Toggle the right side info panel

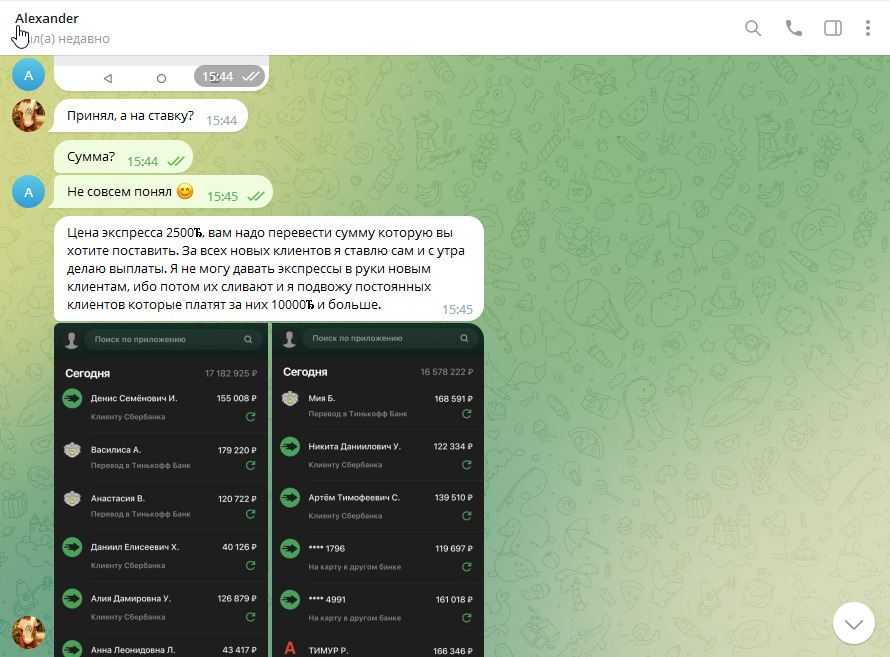pos(833,28)
